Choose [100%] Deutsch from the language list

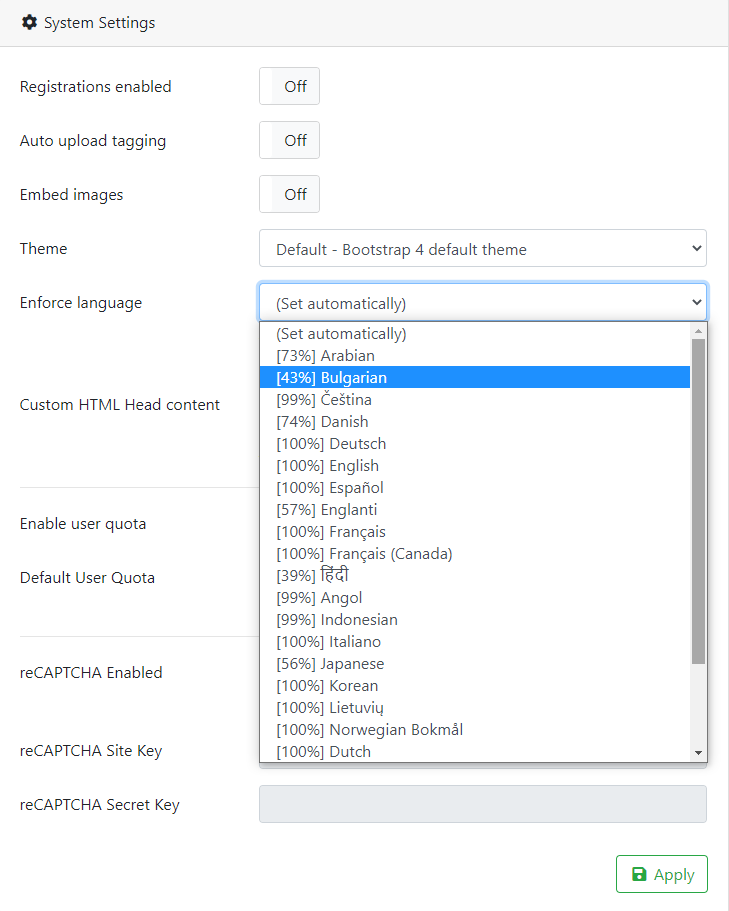(475, 444)
